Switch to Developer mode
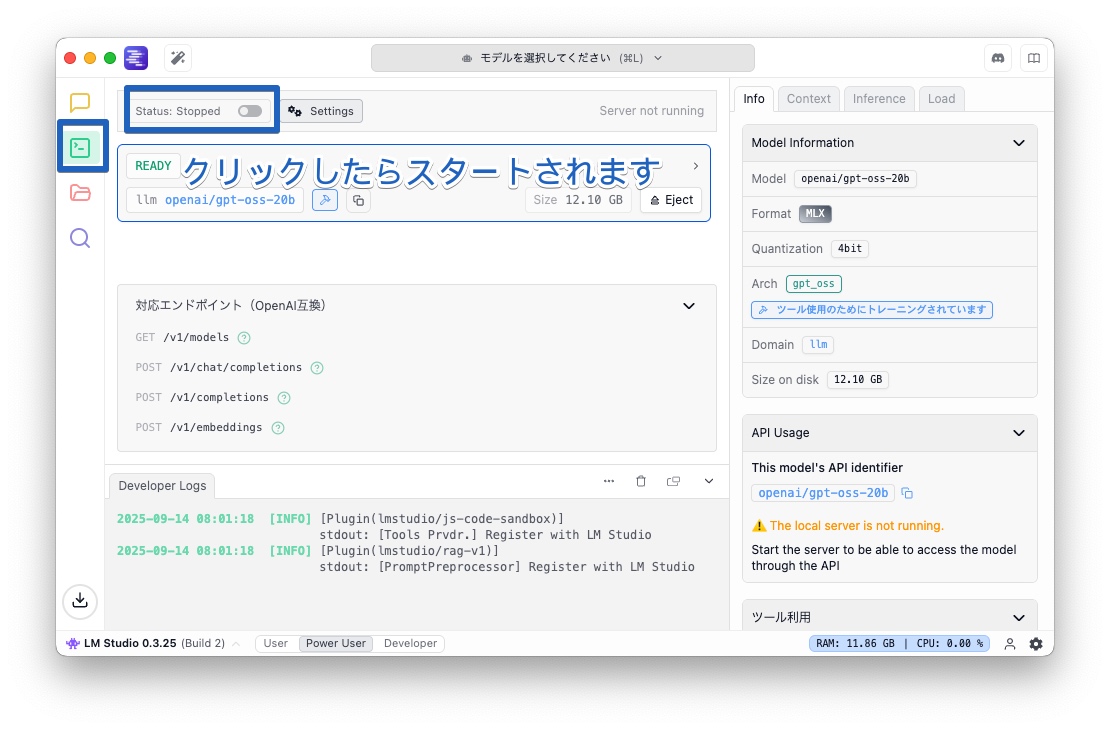 click(410, 643)
